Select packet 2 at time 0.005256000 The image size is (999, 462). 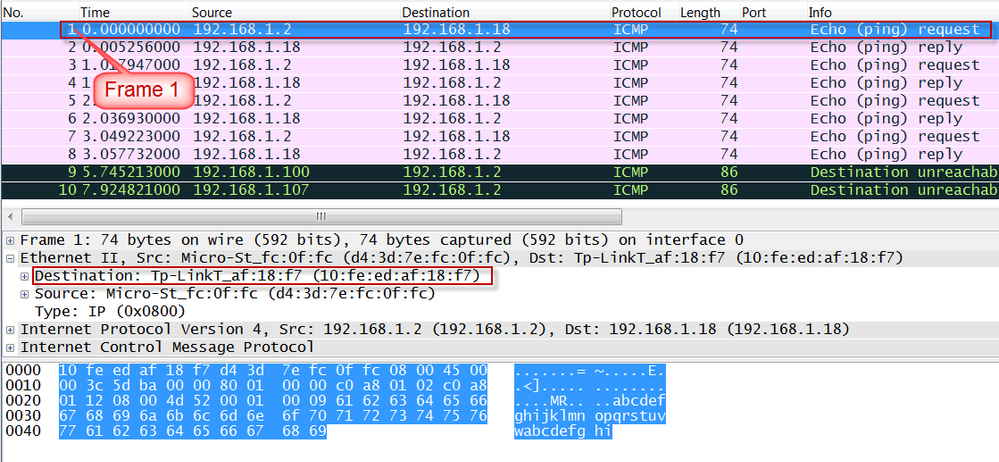500,47
